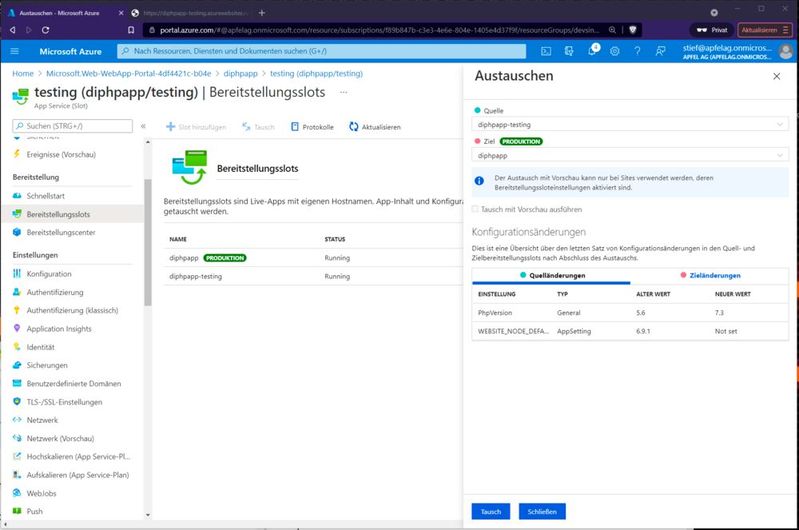Screen dimensions: 799x530
Task: Open the diphpapp breadcrumb link
Action: [x=241, y=73]
